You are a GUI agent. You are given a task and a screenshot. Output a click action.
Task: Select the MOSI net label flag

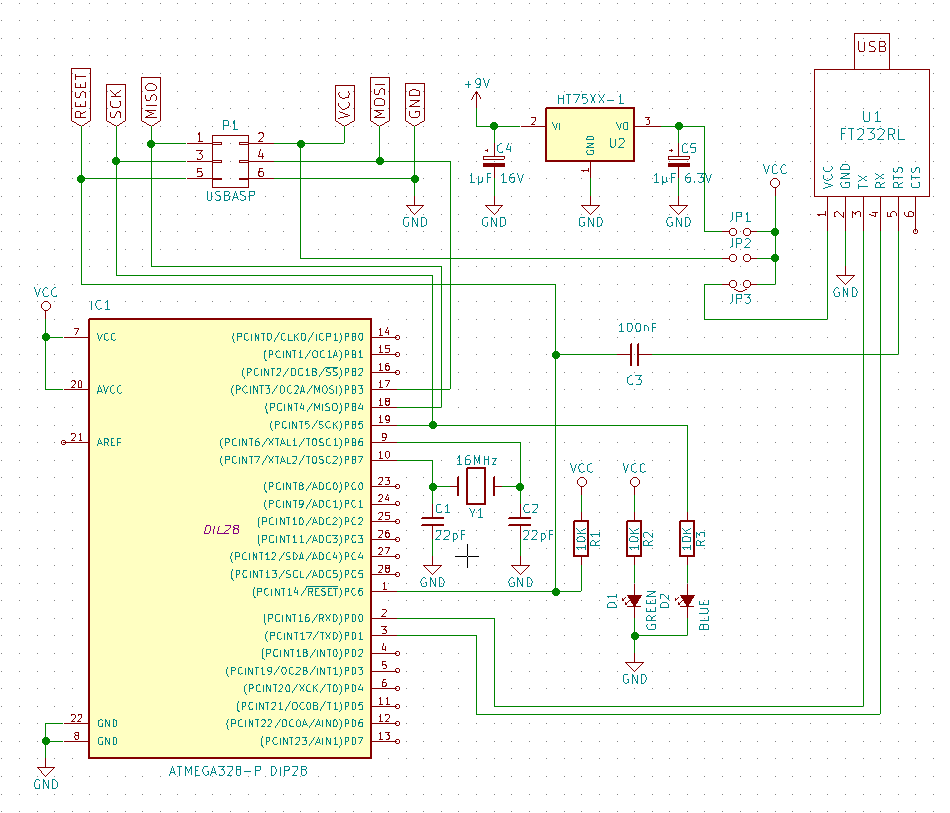click(378, 98)
